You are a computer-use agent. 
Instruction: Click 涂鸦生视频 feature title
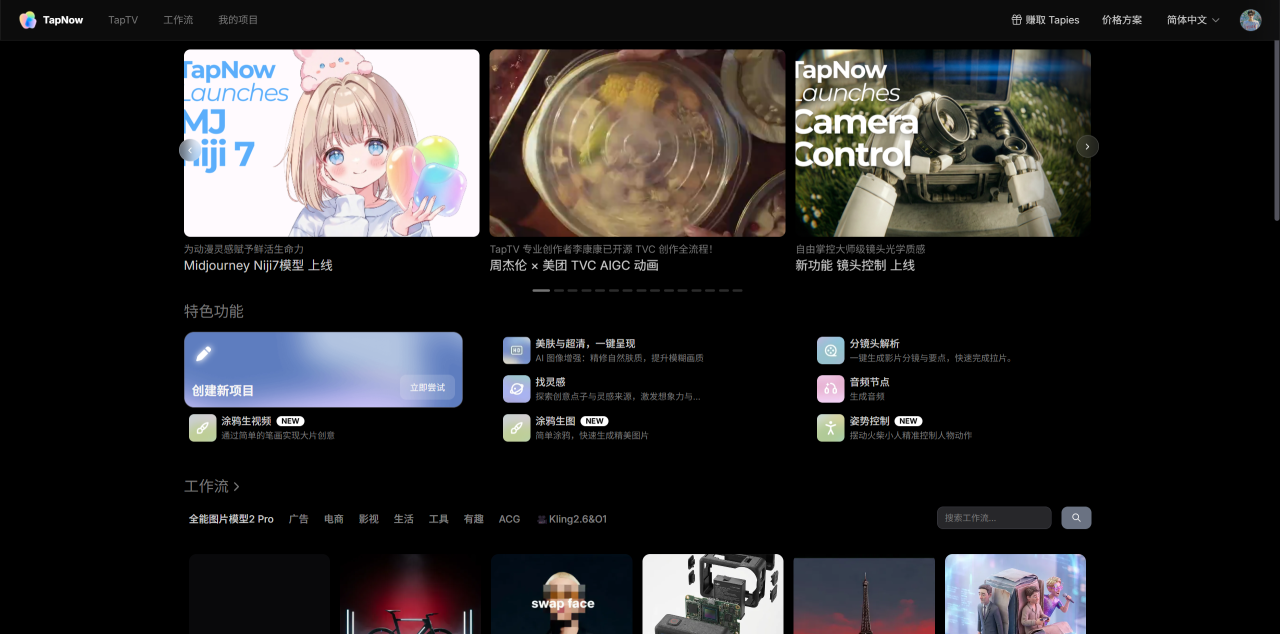point(246,421)
